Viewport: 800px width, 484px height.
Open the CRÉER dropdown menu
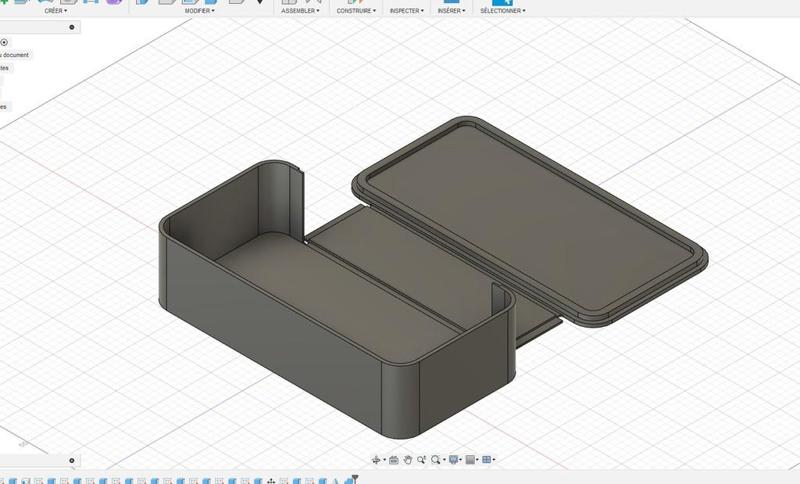click(x=55, y=11)
